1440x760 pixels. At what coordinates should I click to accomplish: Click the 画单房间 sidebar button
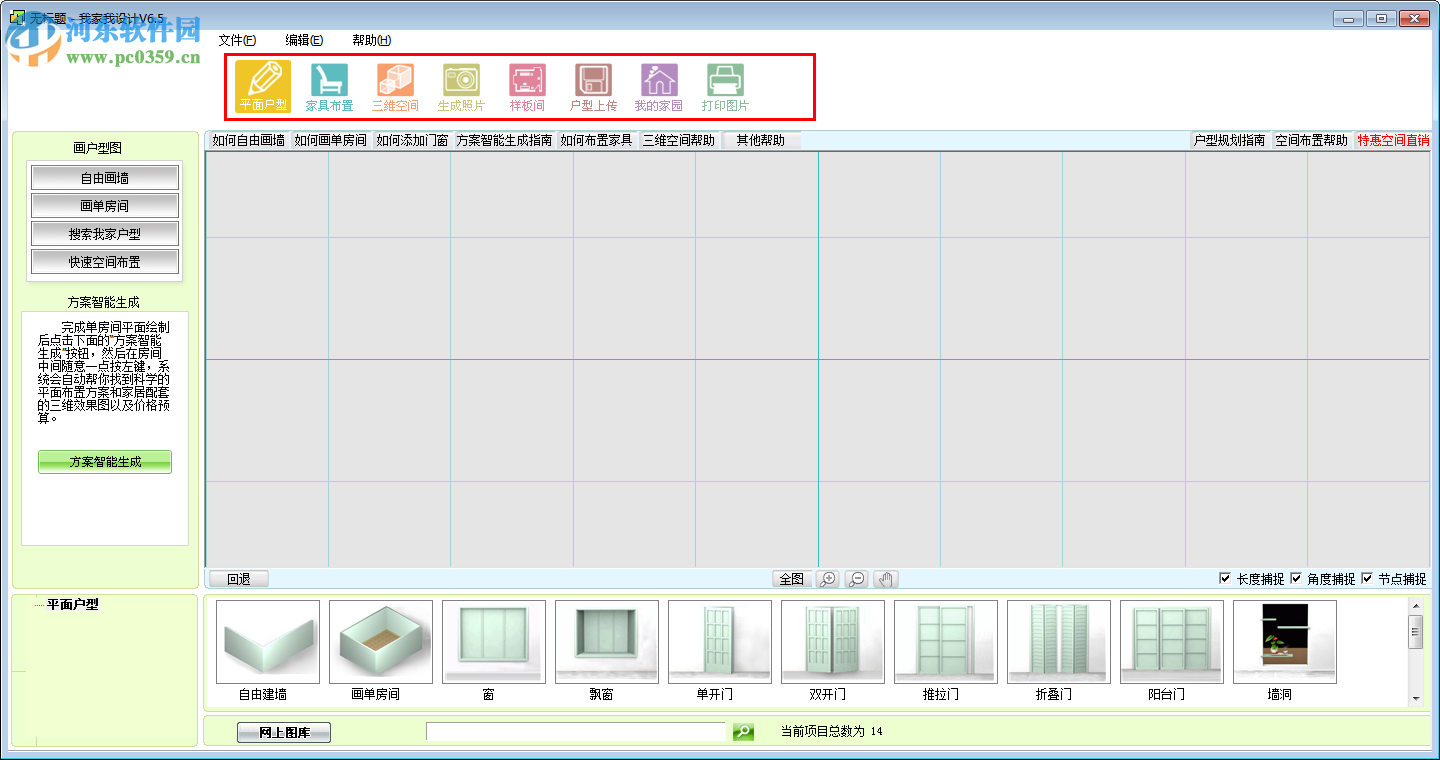(x=105, y=206)
